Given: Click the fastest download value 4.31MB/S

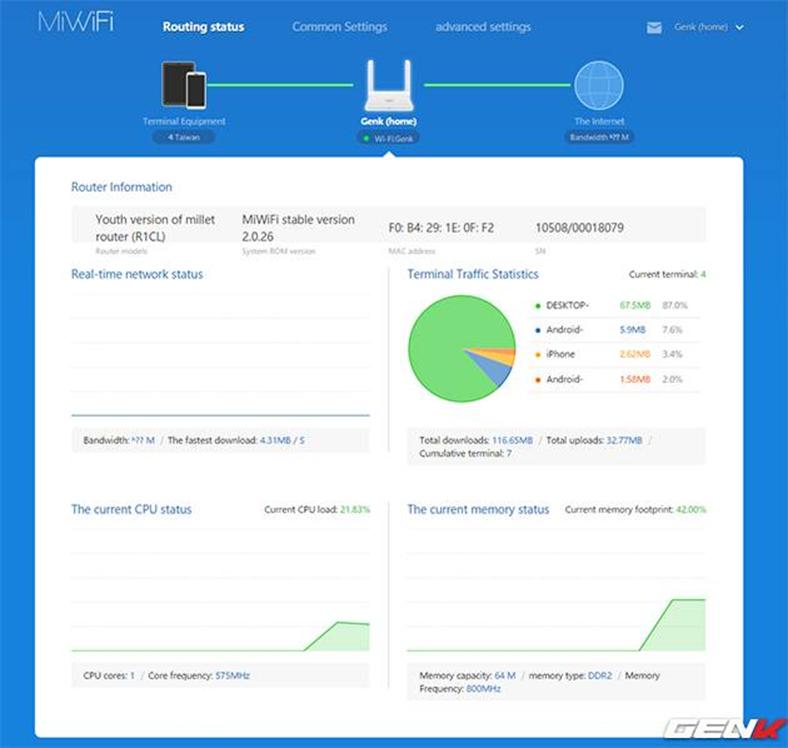Looking at the screenshot, I should (x=282, y=440).
